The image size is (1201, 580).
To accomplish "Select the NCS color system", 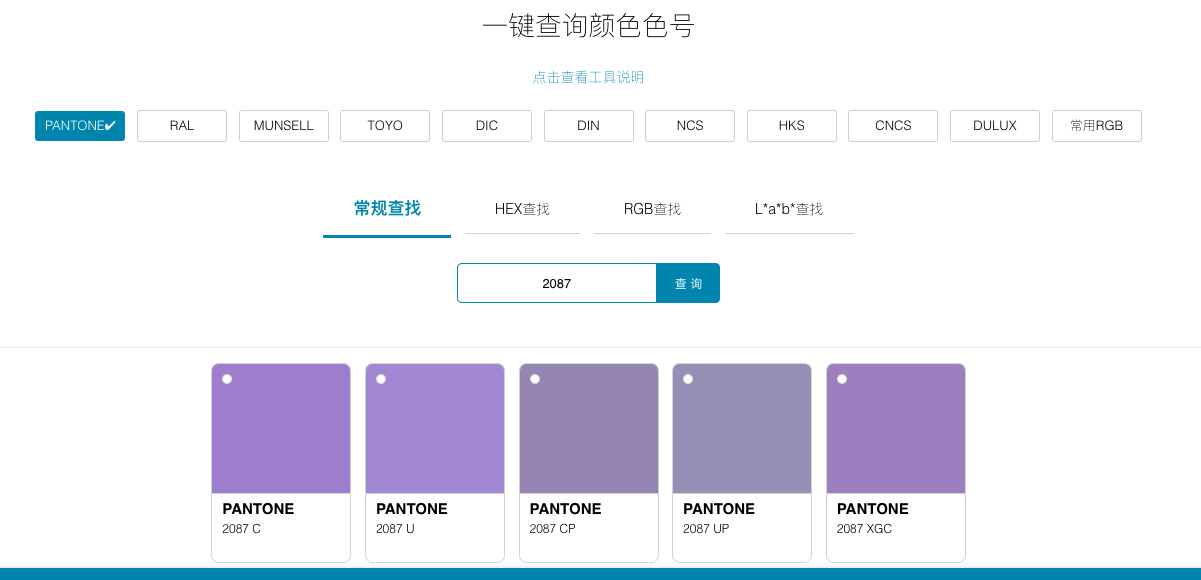I will [689, 125].
